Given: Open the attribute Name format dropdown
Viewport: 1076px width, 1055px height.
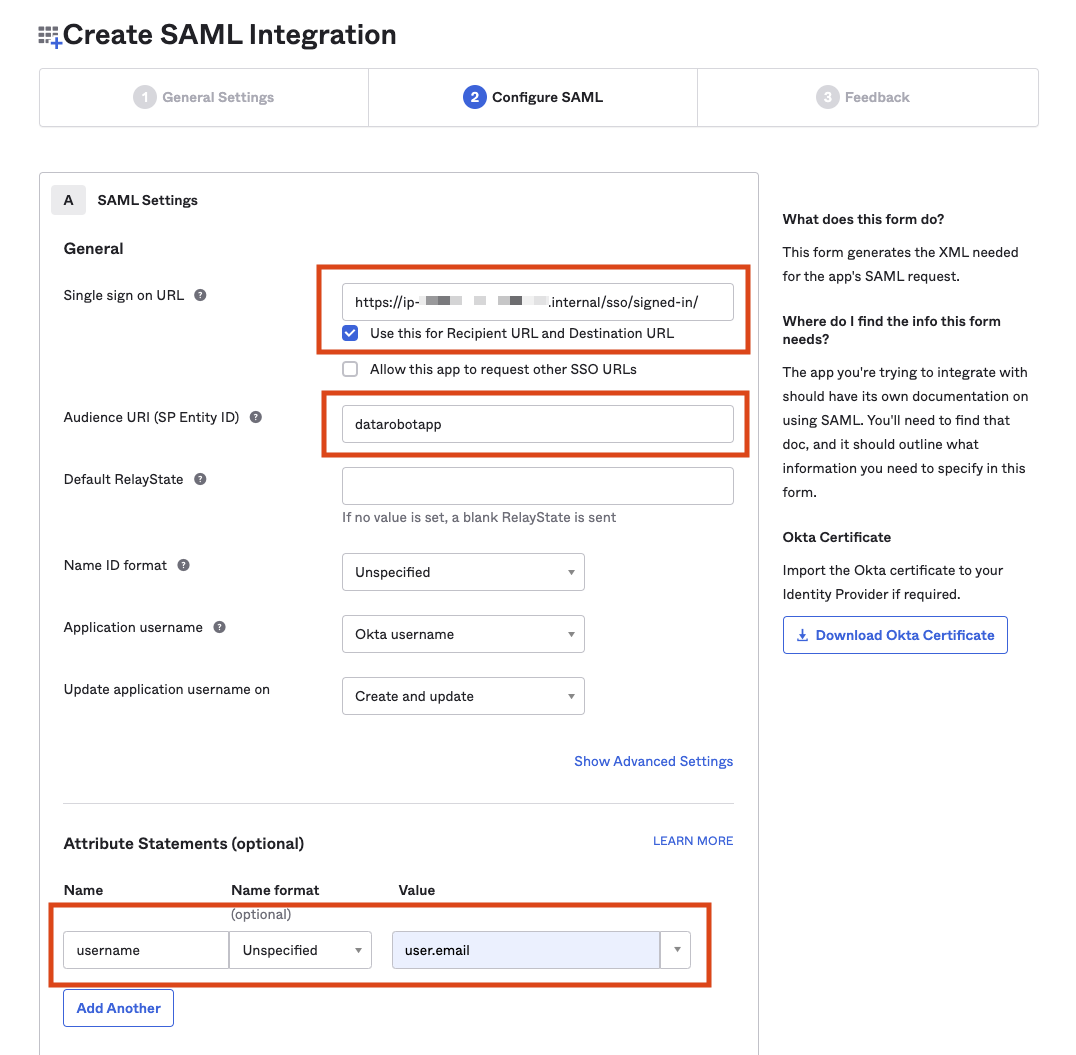Looking at the screenshot, I should click(x=300, y=950).
